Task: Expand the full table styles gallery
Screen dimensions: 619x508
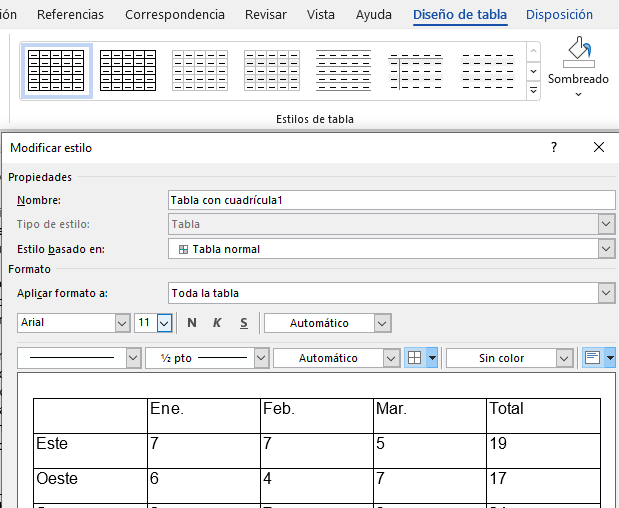Action: point(533,91)
